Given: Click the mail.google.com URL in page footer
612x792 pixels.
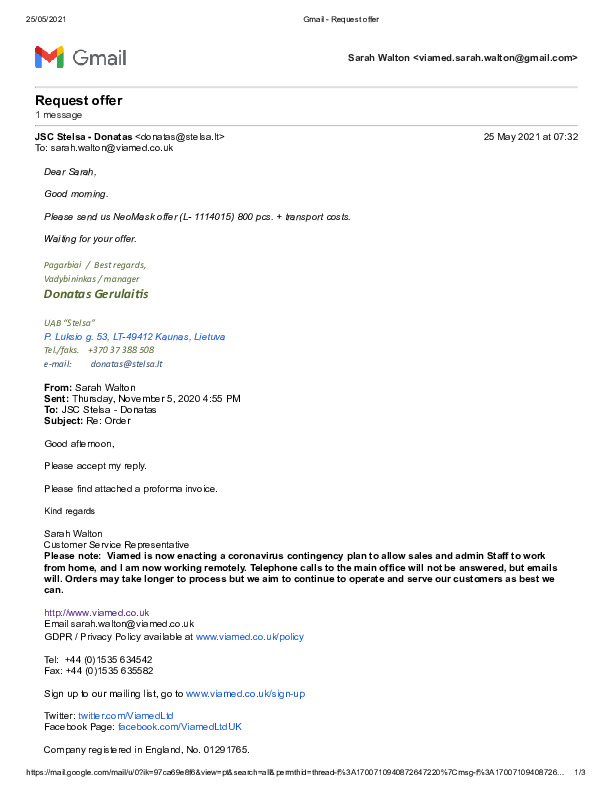Looking at the screenshot, I should (290, 773).
